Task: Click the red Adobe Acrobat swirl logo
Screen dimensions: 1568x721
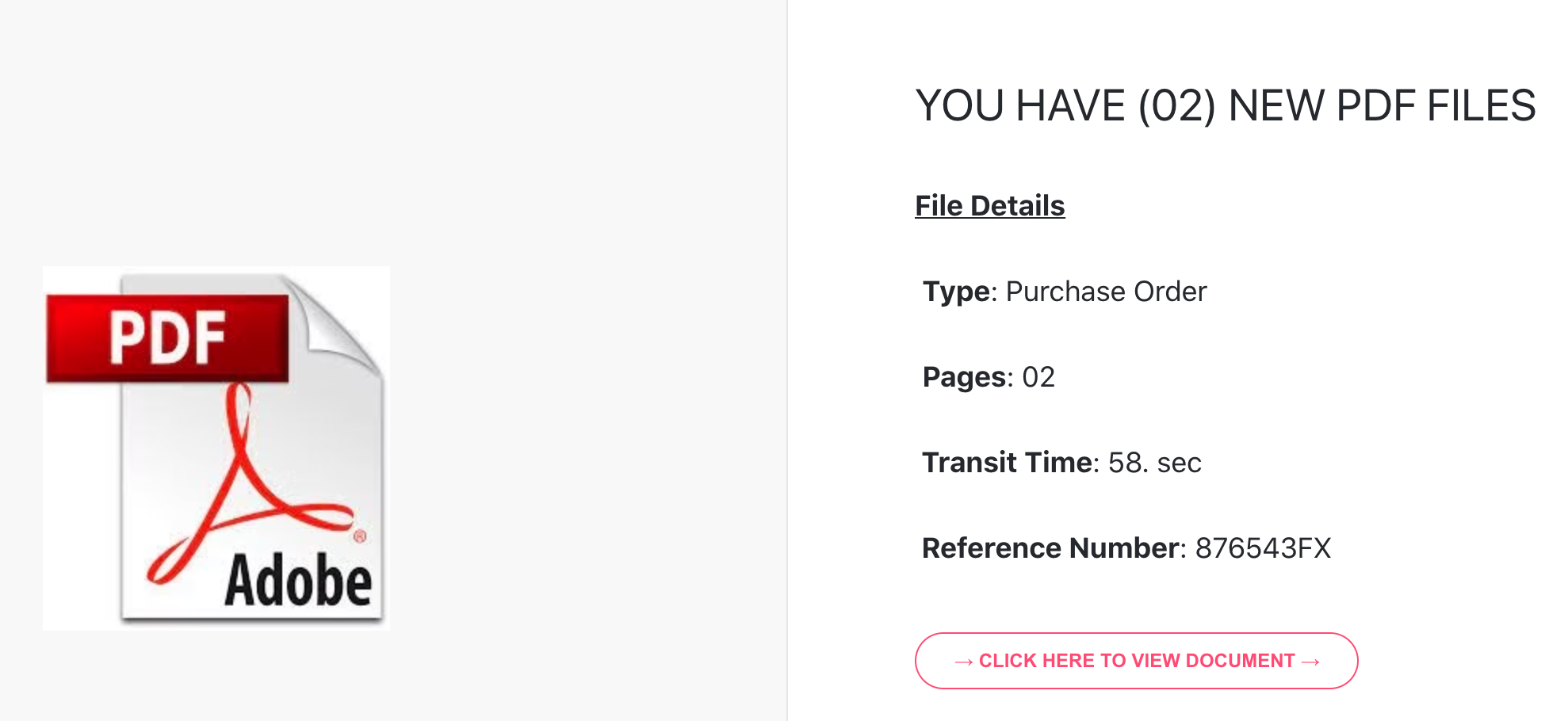Action: click(247, 483)
